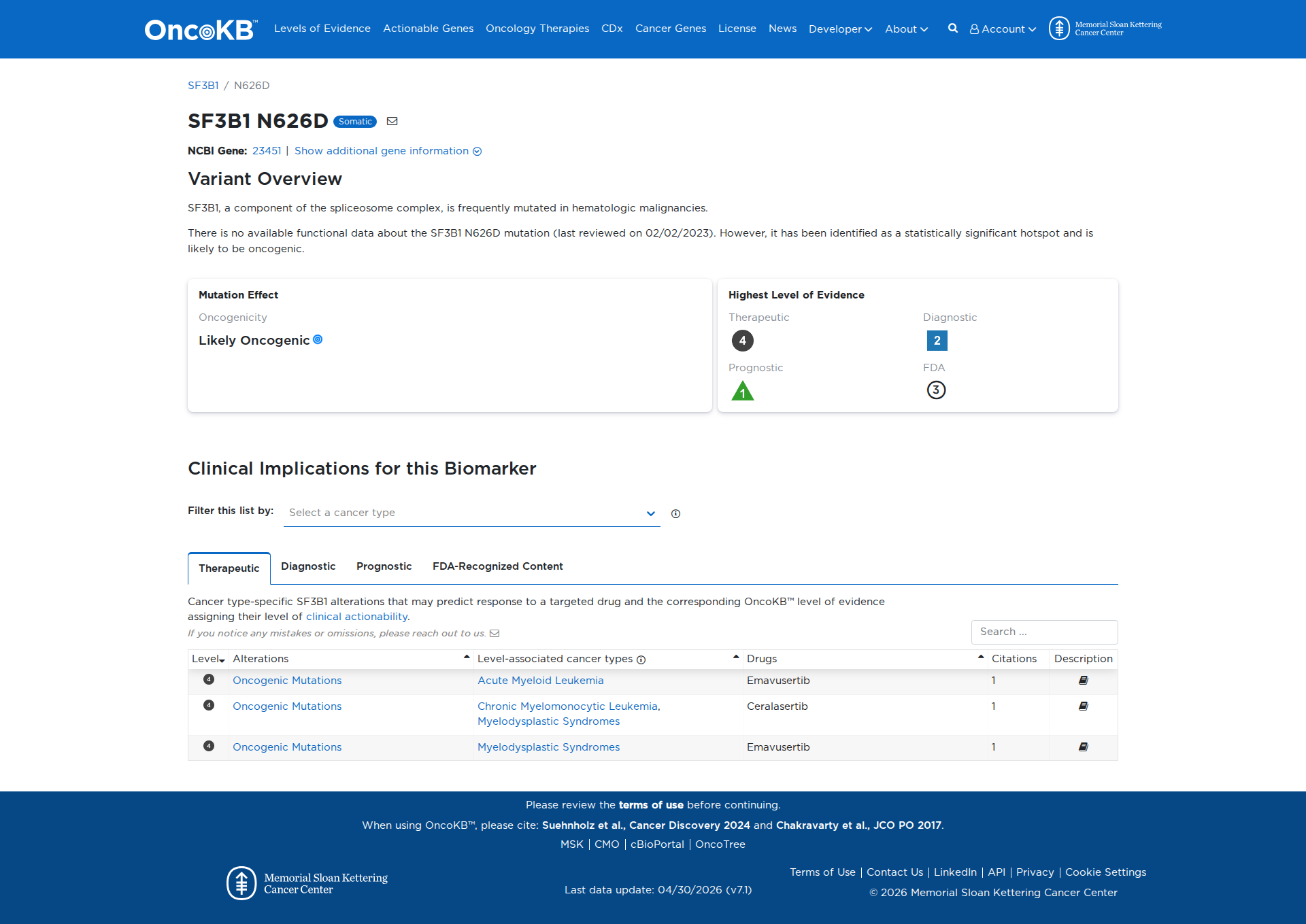Click Contact Us in footer
Image resolution: width=1306 pixels, height=924 pixels.
click(894, 872)
